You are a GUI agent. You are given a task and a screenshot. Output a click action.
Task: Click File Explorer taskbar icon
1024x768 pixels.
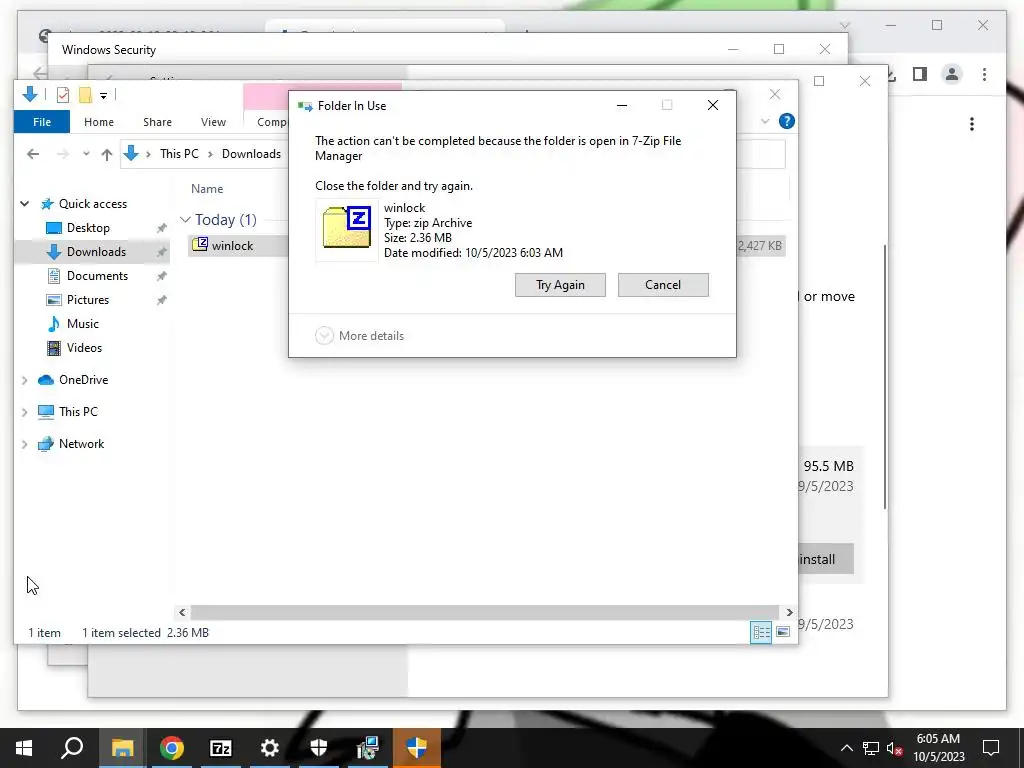point(122,748)
